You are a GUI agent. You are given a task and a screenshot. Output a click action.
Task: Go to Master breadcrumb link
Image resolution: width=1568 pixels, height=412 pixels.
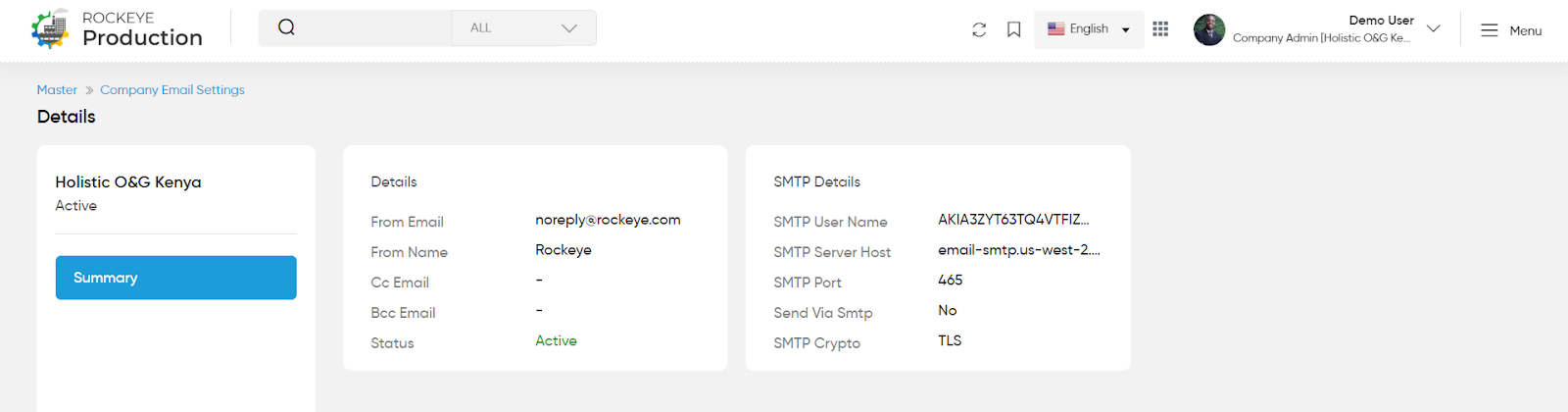pos(57,89)
